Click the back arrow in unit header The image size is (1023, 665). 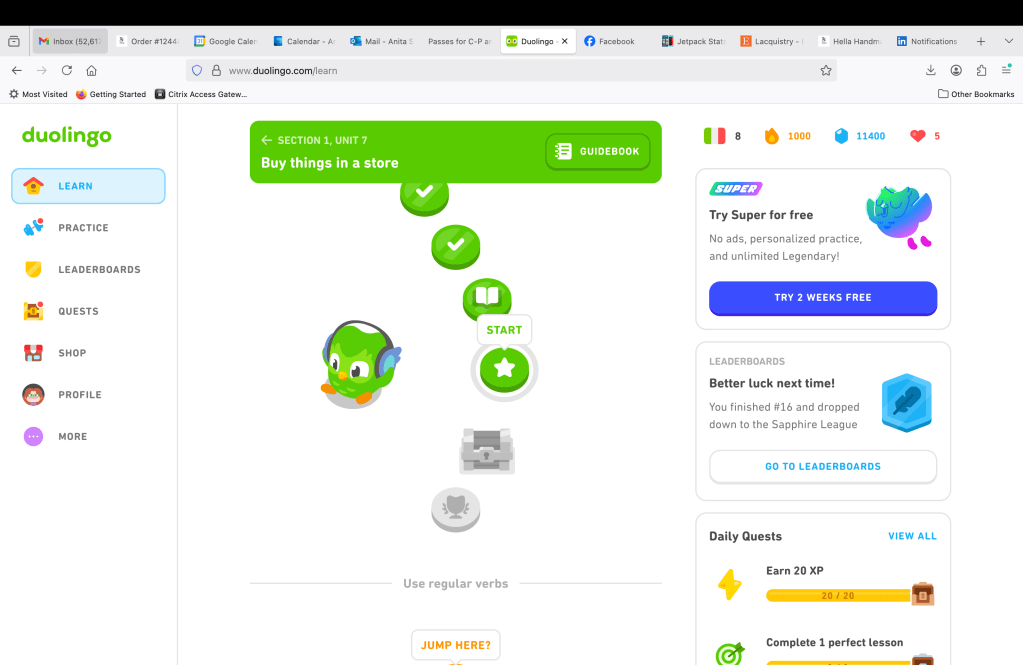(267, 141)
